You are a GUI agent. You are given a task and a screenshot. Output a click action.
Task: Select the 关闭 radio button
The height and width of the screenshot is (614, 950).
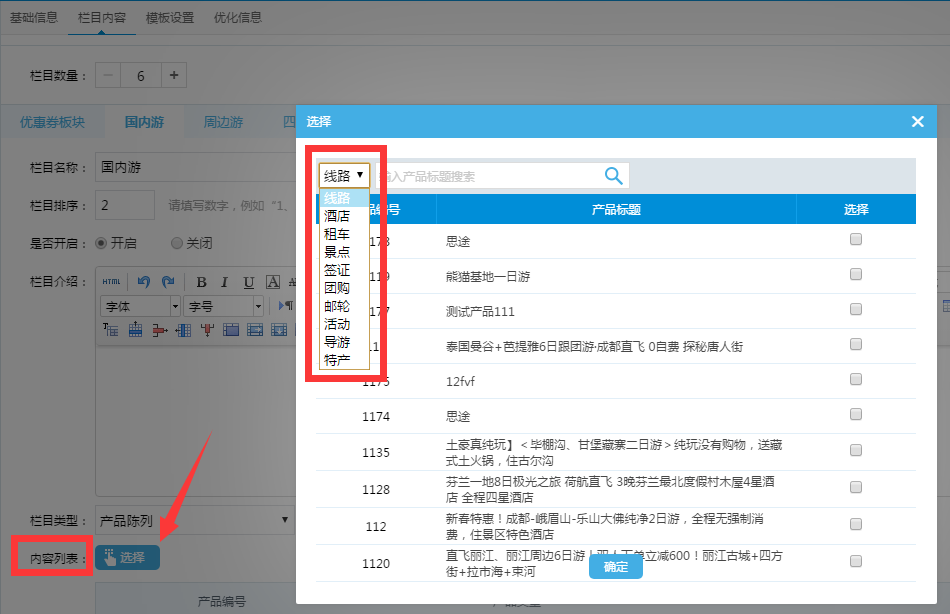[x=177, y=243]
